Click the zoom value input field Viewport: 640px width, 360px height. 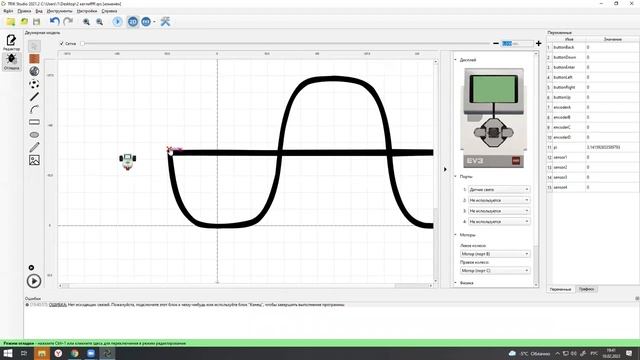pyautogui.click(x=517, y=43)
